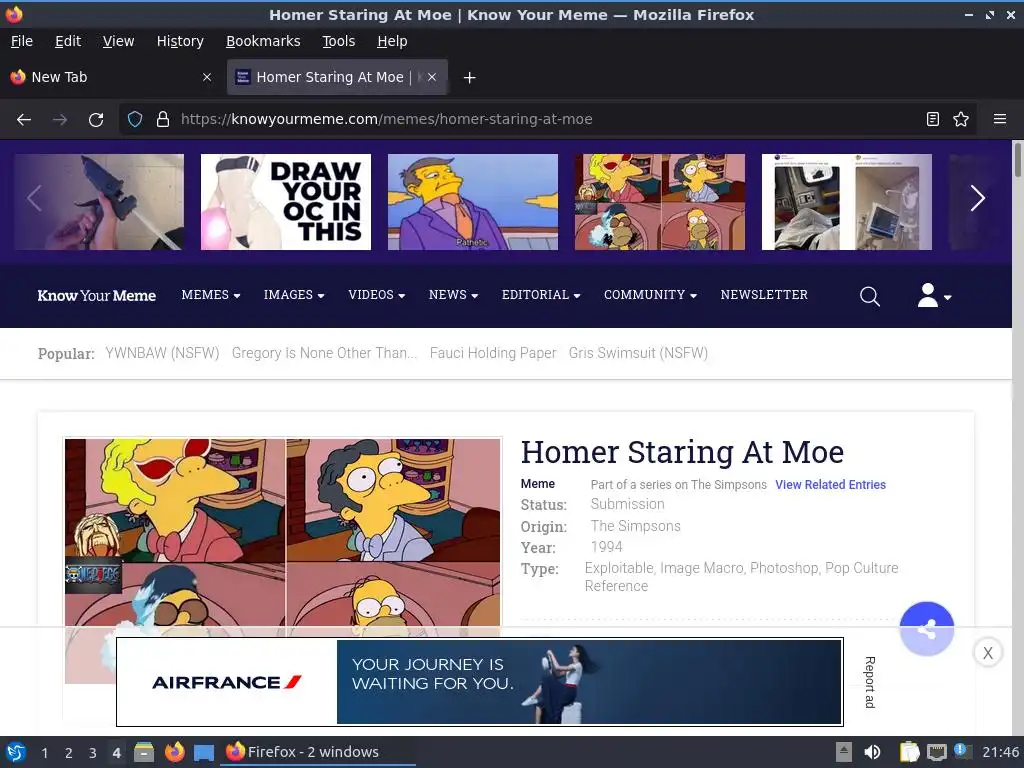
Task: Open Skinner Pathetic carousel thumbnail
Action: [473, 202]
